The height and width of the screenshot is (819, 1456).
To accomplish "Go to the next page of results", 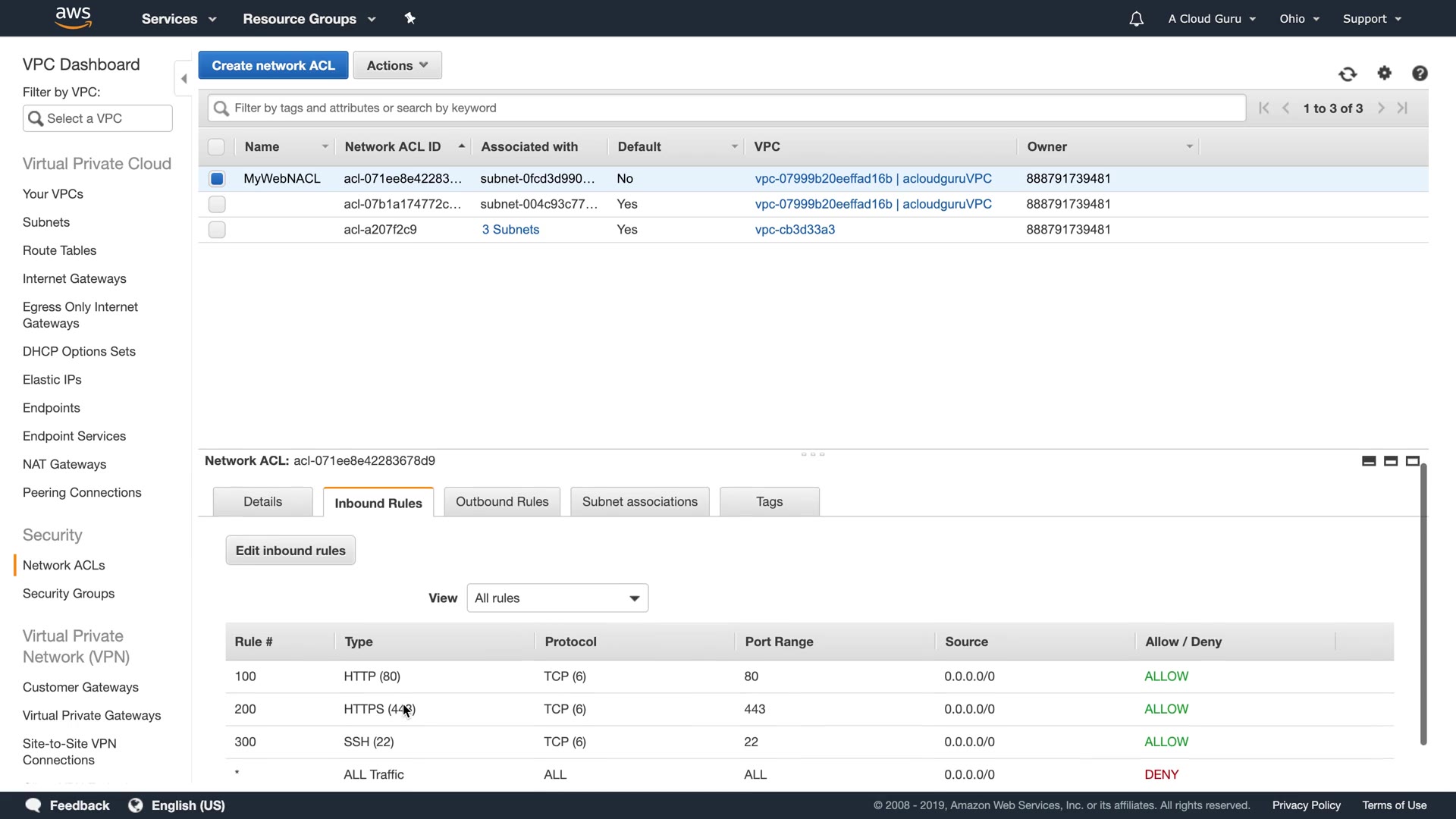I will [1381, 108].
